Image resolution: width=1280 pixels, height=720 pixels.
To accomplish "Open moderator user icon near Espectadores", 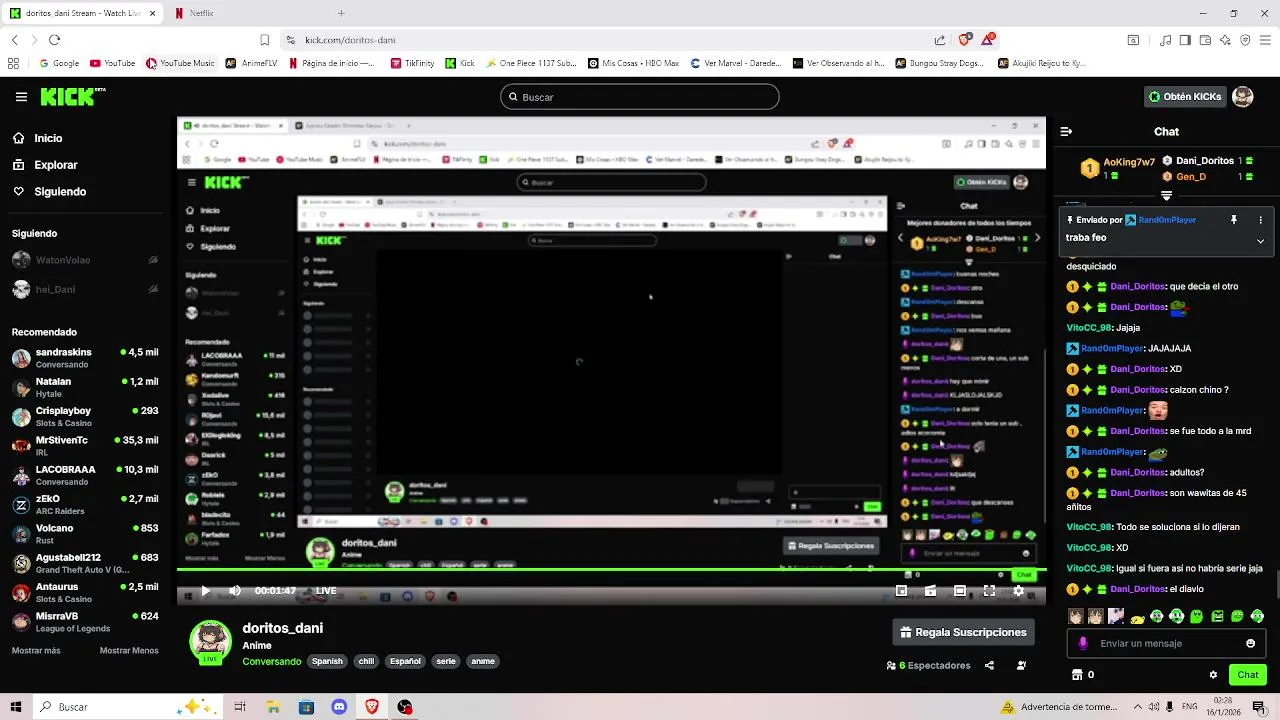I will tap(1021, 666).
